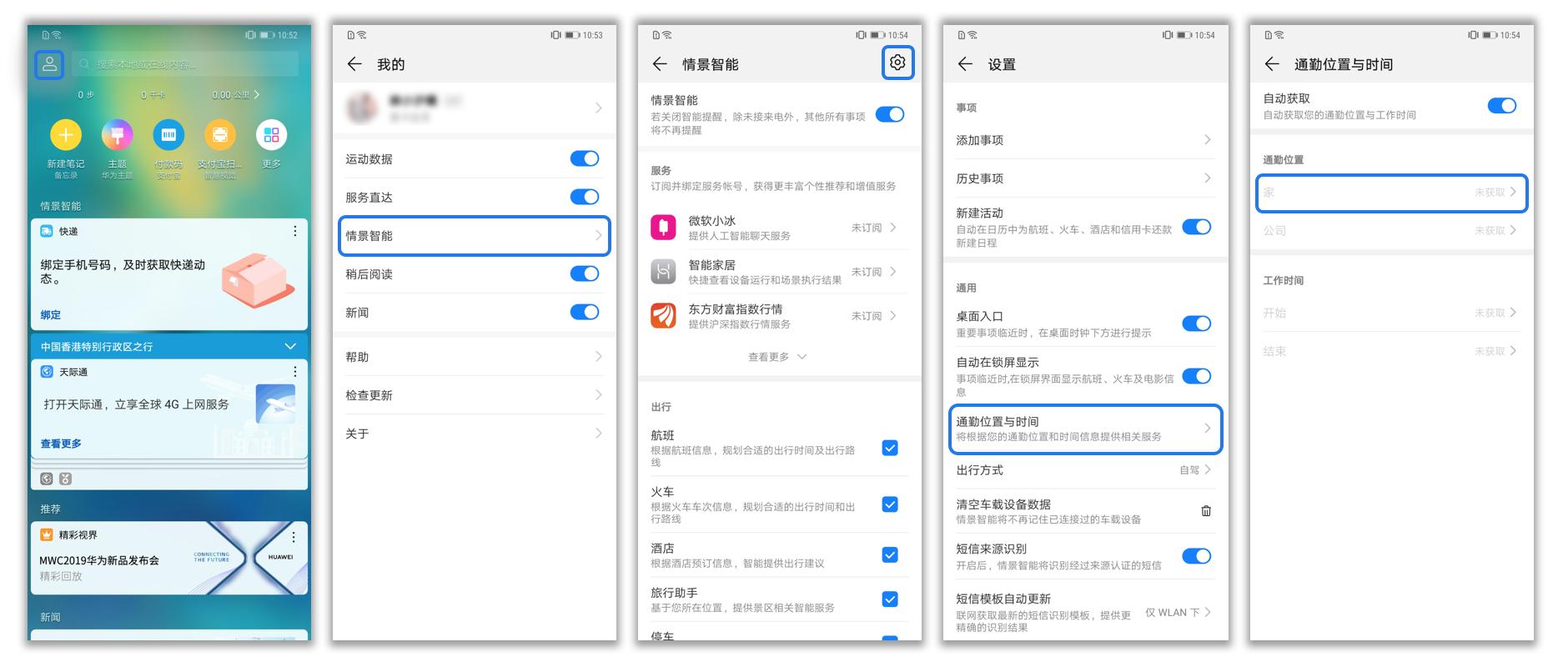Tap 查看更多 on 天际通 card
Viewport: 1568px width, 667px height.
pyautogui.click(x=61, y=444)
